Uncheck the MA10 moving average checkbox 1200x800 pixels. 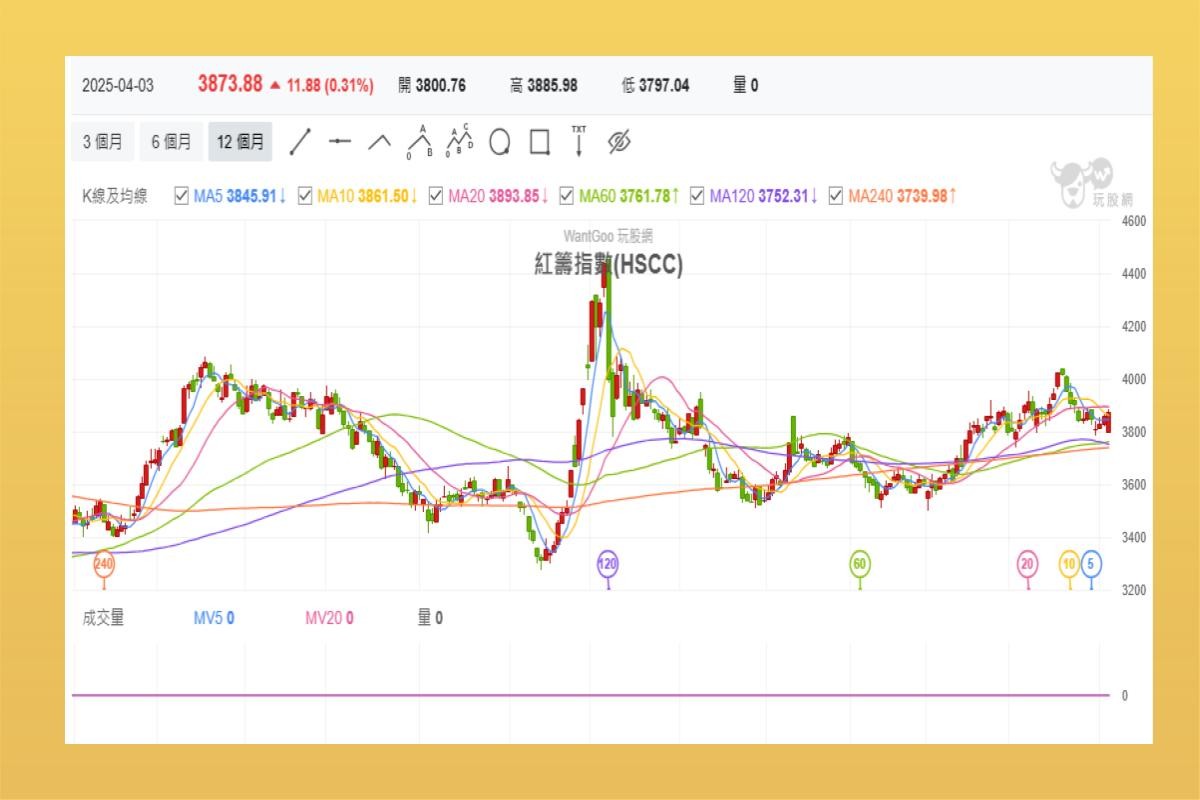(305, 196)
